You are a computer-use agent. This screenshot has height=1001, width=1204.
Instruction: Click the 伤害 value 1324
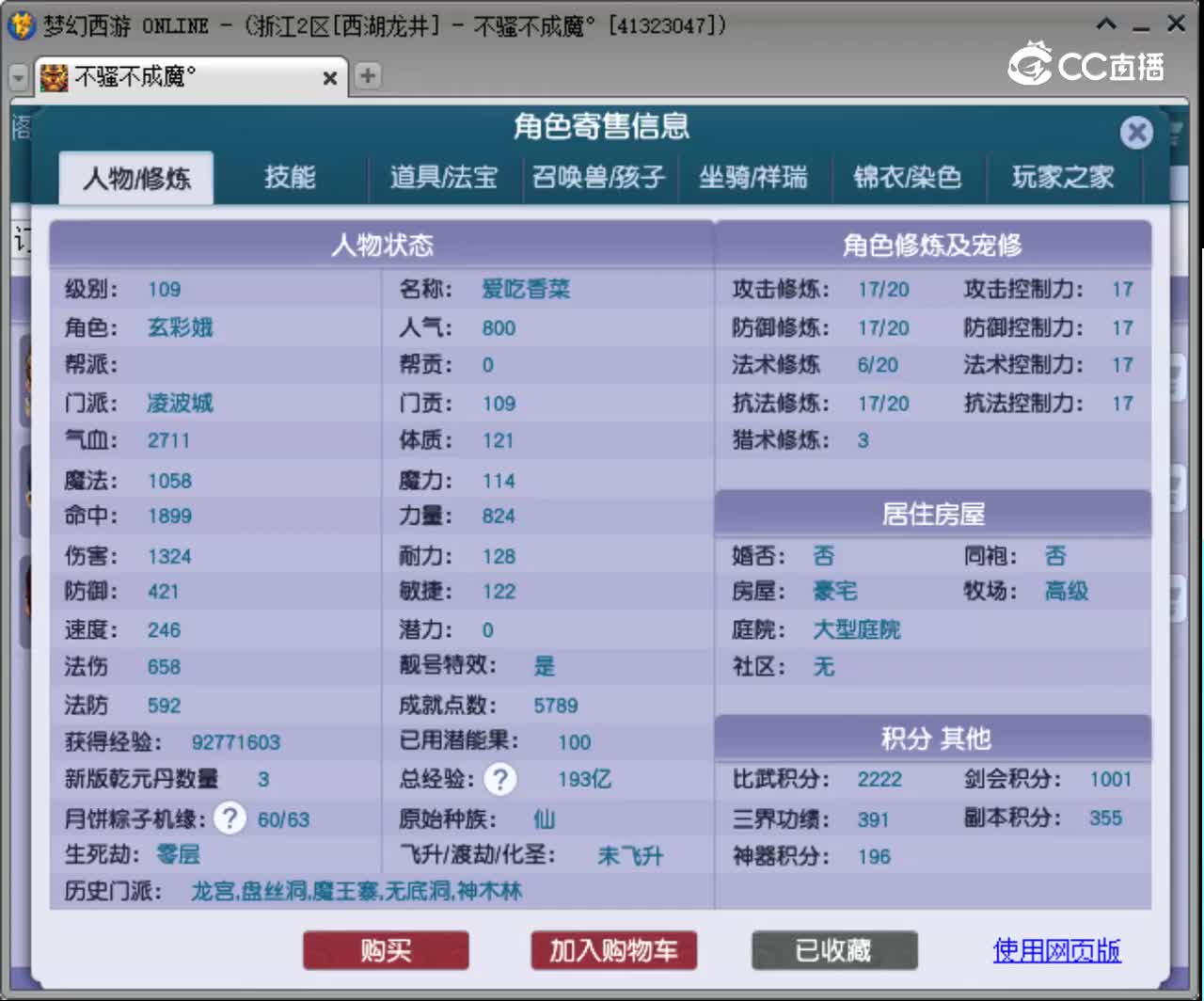tap(169, 556)
